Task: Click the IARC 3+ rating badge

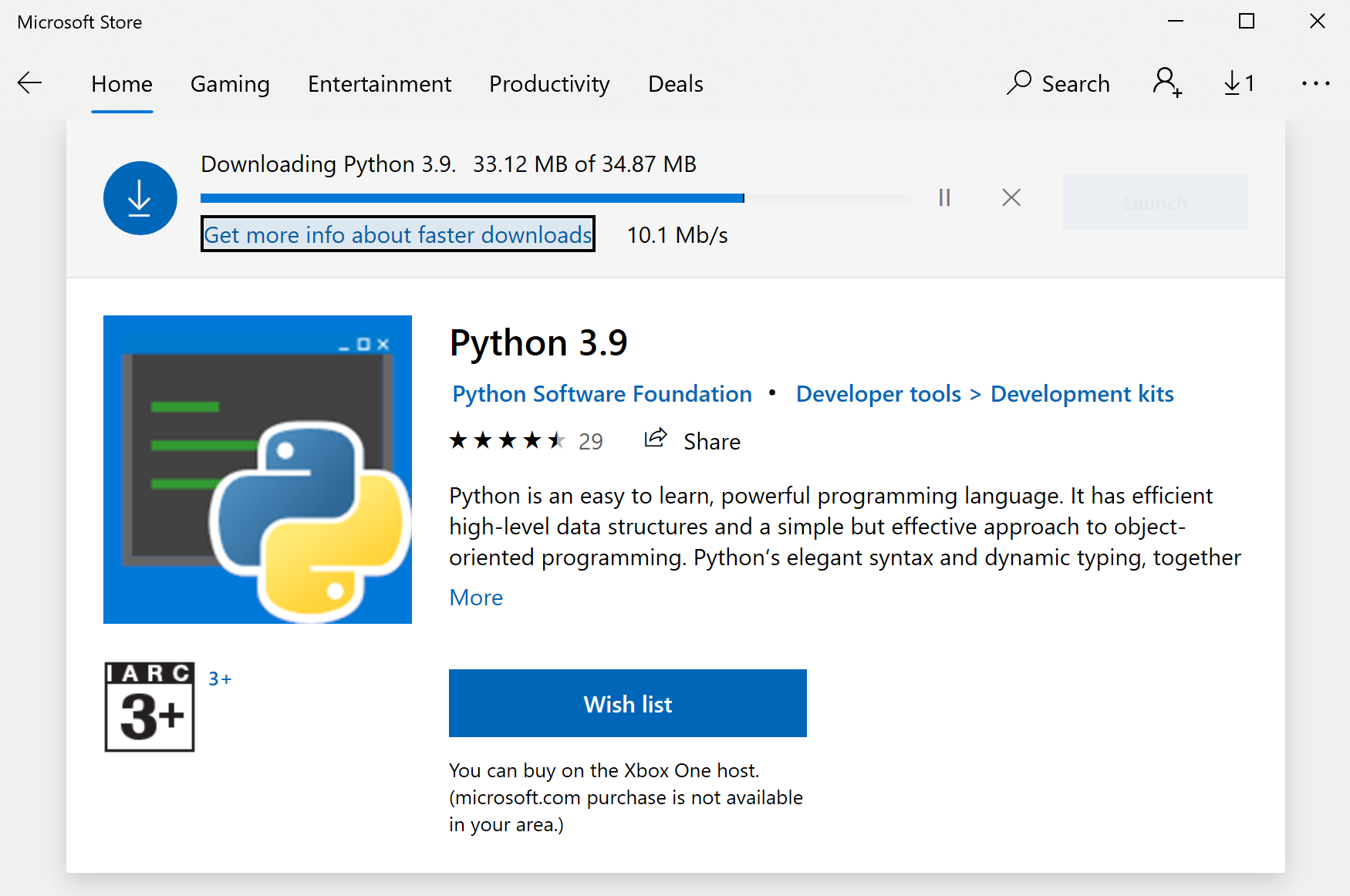Action: click(150, 706)
